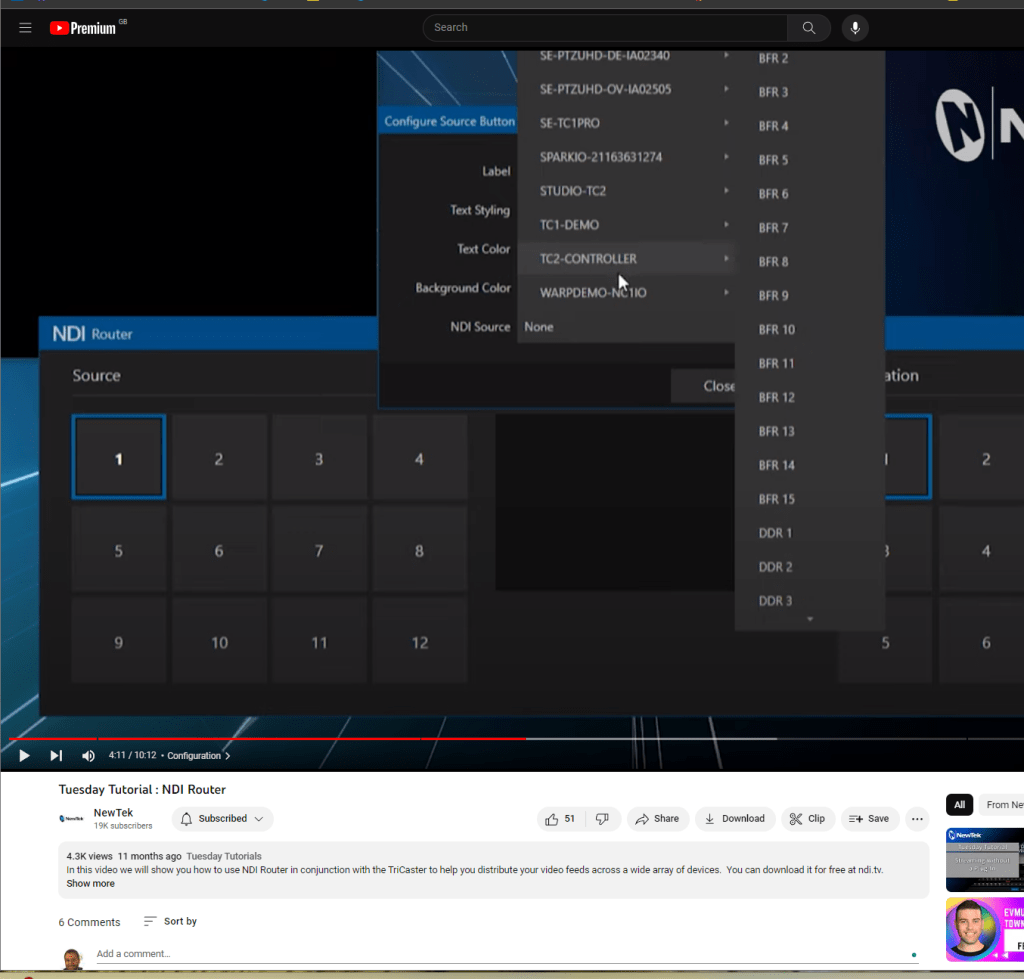Select TC2-CONTROLLER in source menu
1024x979 pixels.
[626, 259]
